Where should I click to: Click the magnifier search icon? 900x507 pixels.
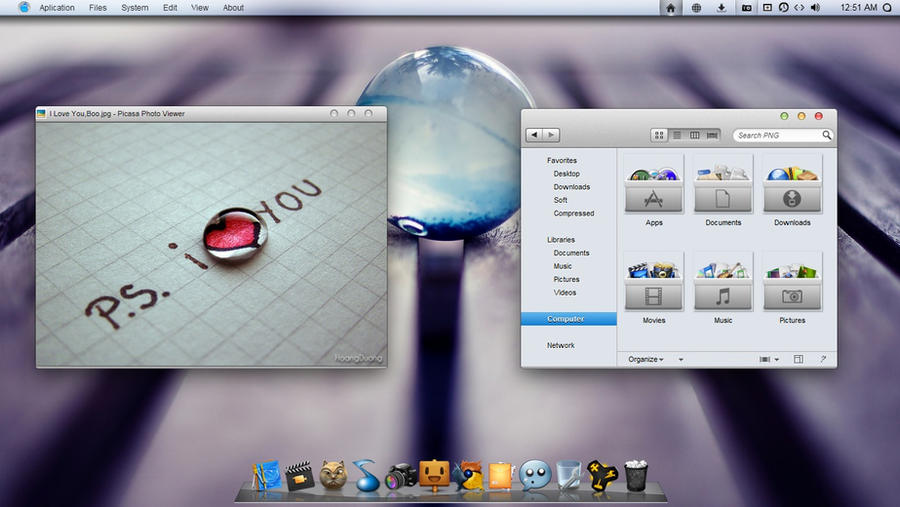click(x=827, y=135)
